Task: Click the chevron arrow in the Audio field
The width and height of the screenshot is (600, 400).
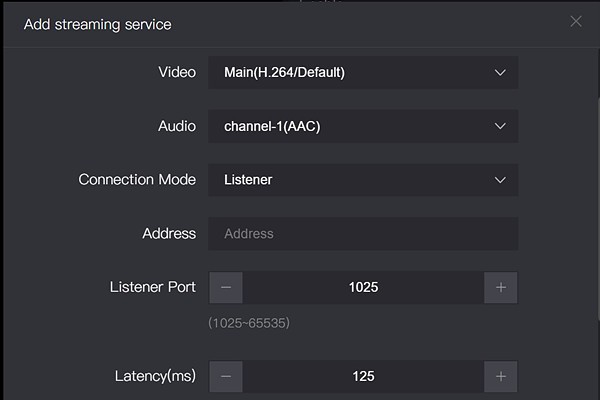Action: point(501,126)
